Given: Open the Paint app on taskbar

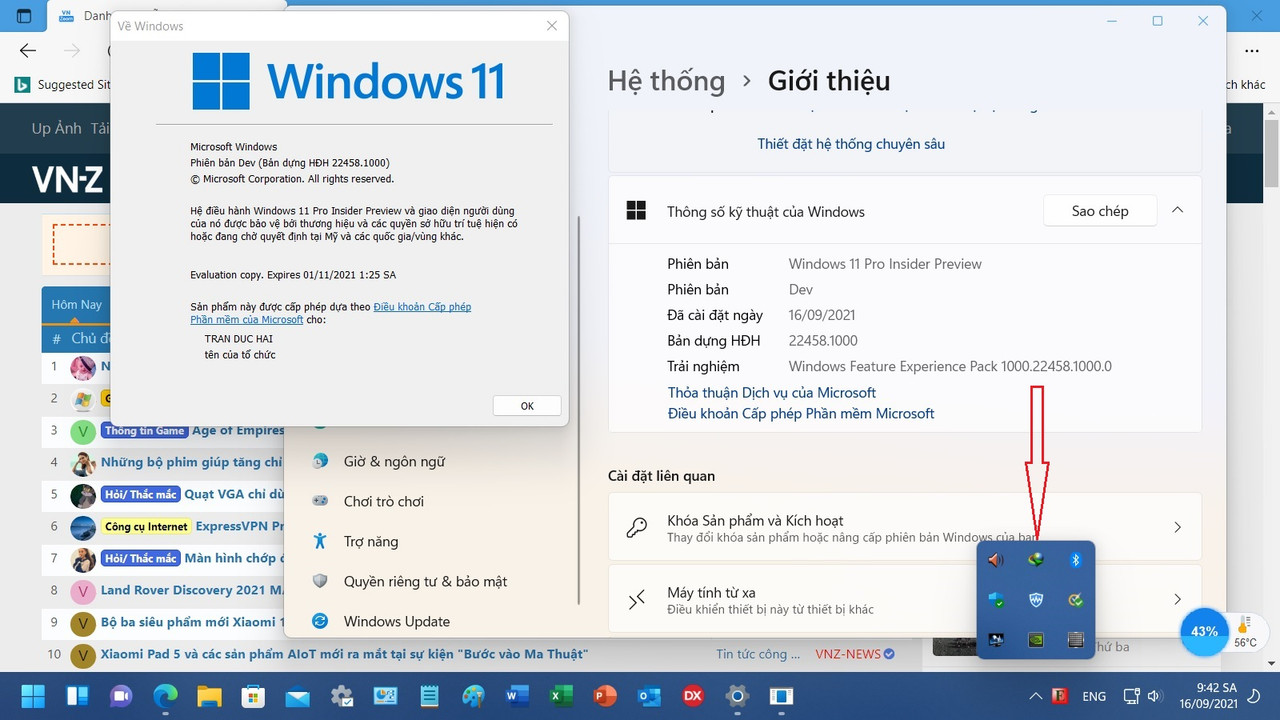Looking at the screenshot, I should (x=473, y=696).
